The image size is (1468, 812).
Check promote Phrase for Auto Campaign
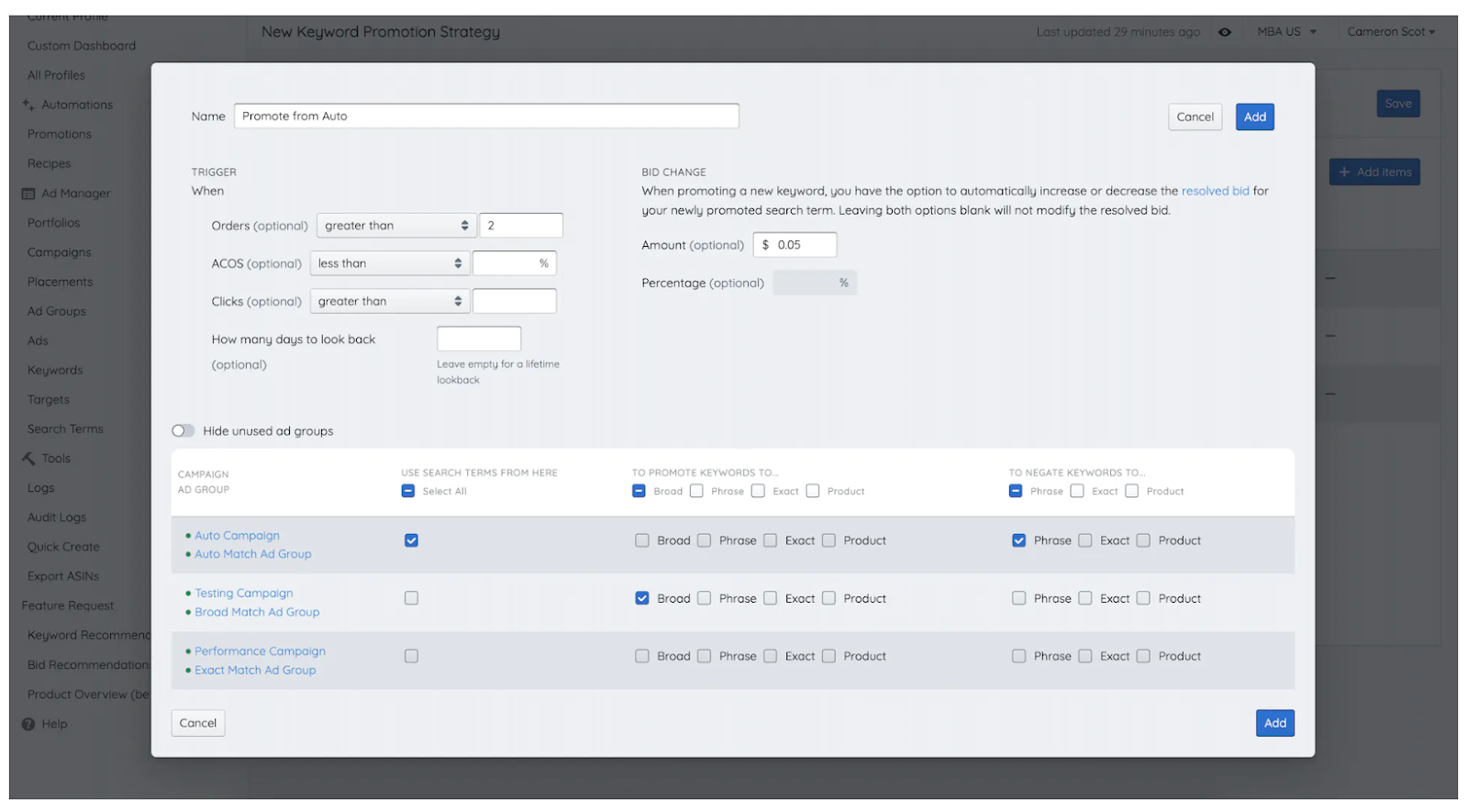(705, 540)
